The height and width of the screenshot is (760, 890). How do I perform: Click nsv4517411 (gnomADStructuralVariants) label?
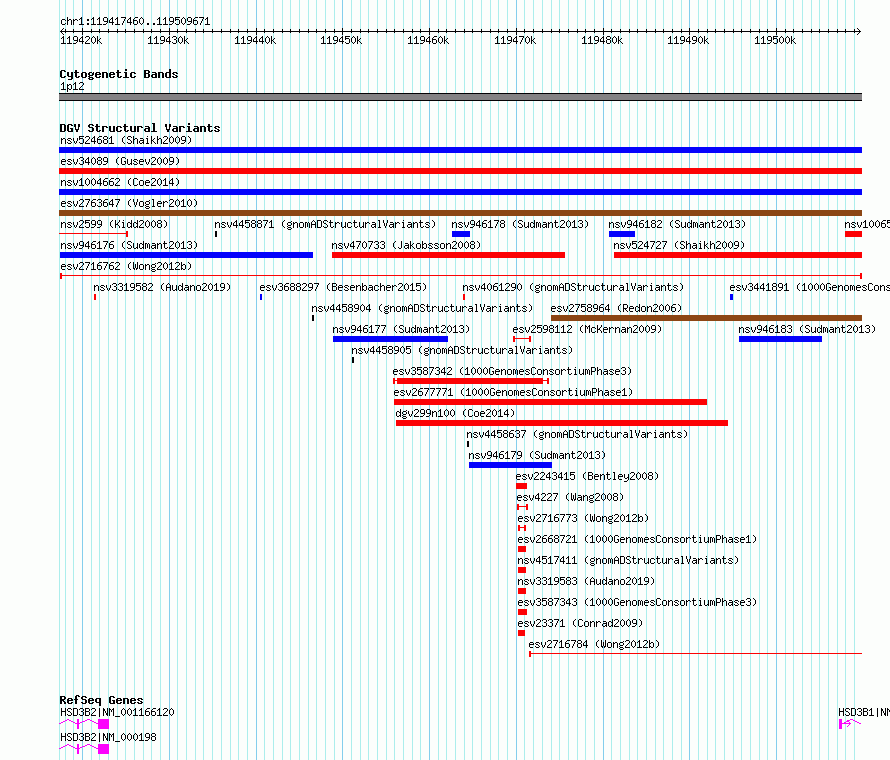(628, 560)
